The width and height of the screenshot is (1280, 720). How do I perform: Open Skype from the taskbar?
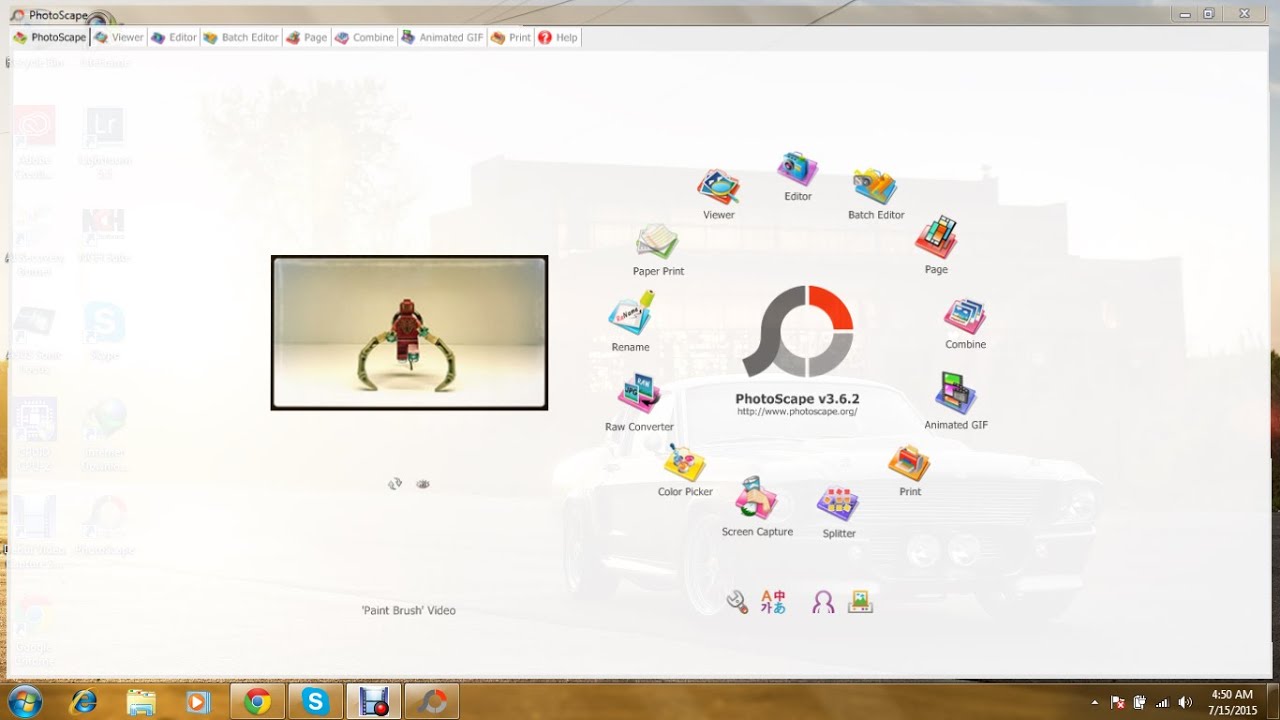click(316, 701)
